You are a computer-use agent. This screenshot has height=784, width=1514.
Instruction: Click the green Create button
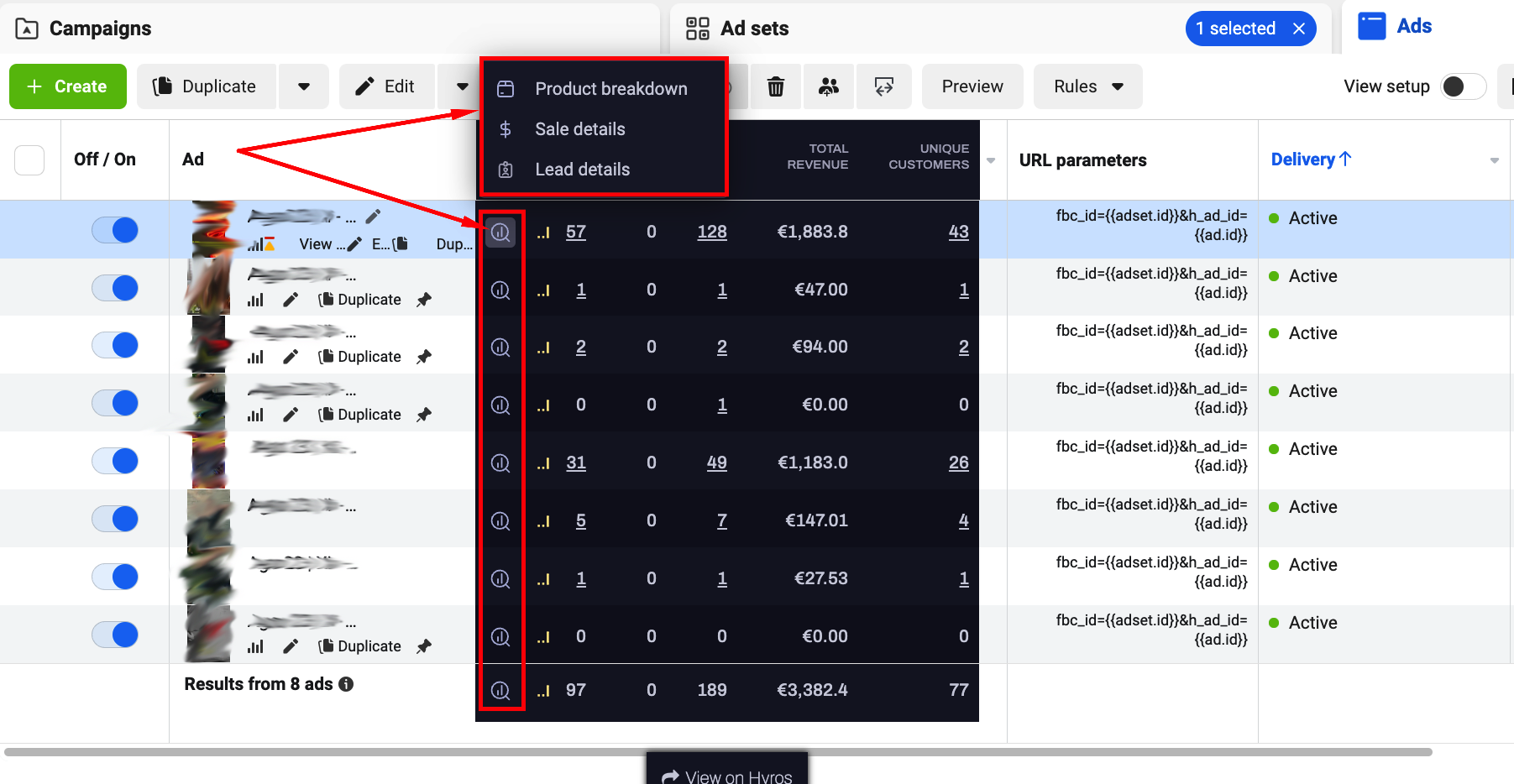pyautogui.click(x=68, y=86)
